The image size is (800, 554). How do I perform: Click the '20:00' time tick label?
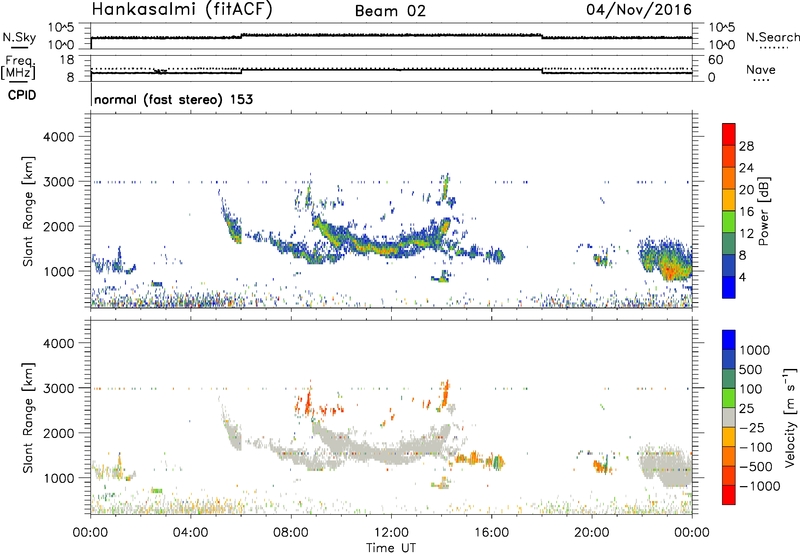click(x=592, y=533)
